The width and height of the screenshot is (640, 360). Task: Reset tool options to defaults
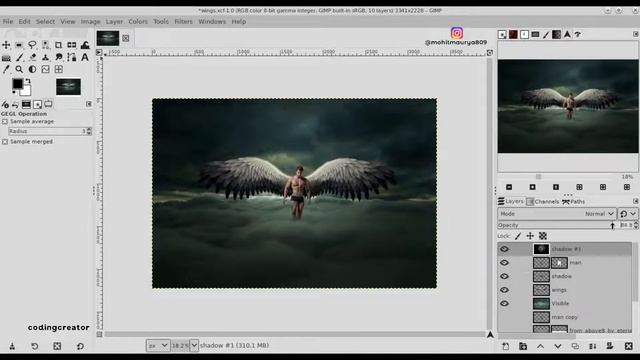80,346
